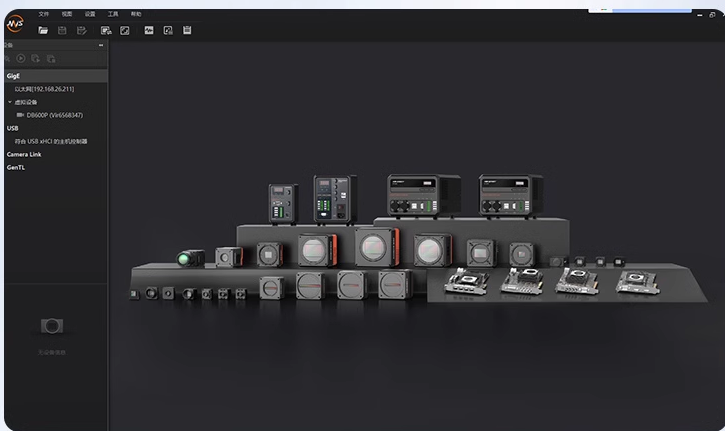Viewport: 725px width, 431px height.
Task: Click the save toolbar icon
Action: [x=62, y=31]
